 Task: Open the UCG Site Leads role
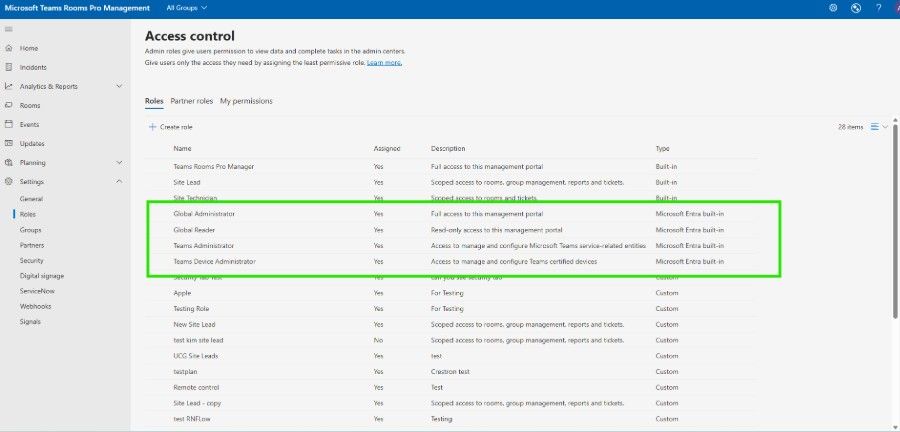click(x=196, y=356)
